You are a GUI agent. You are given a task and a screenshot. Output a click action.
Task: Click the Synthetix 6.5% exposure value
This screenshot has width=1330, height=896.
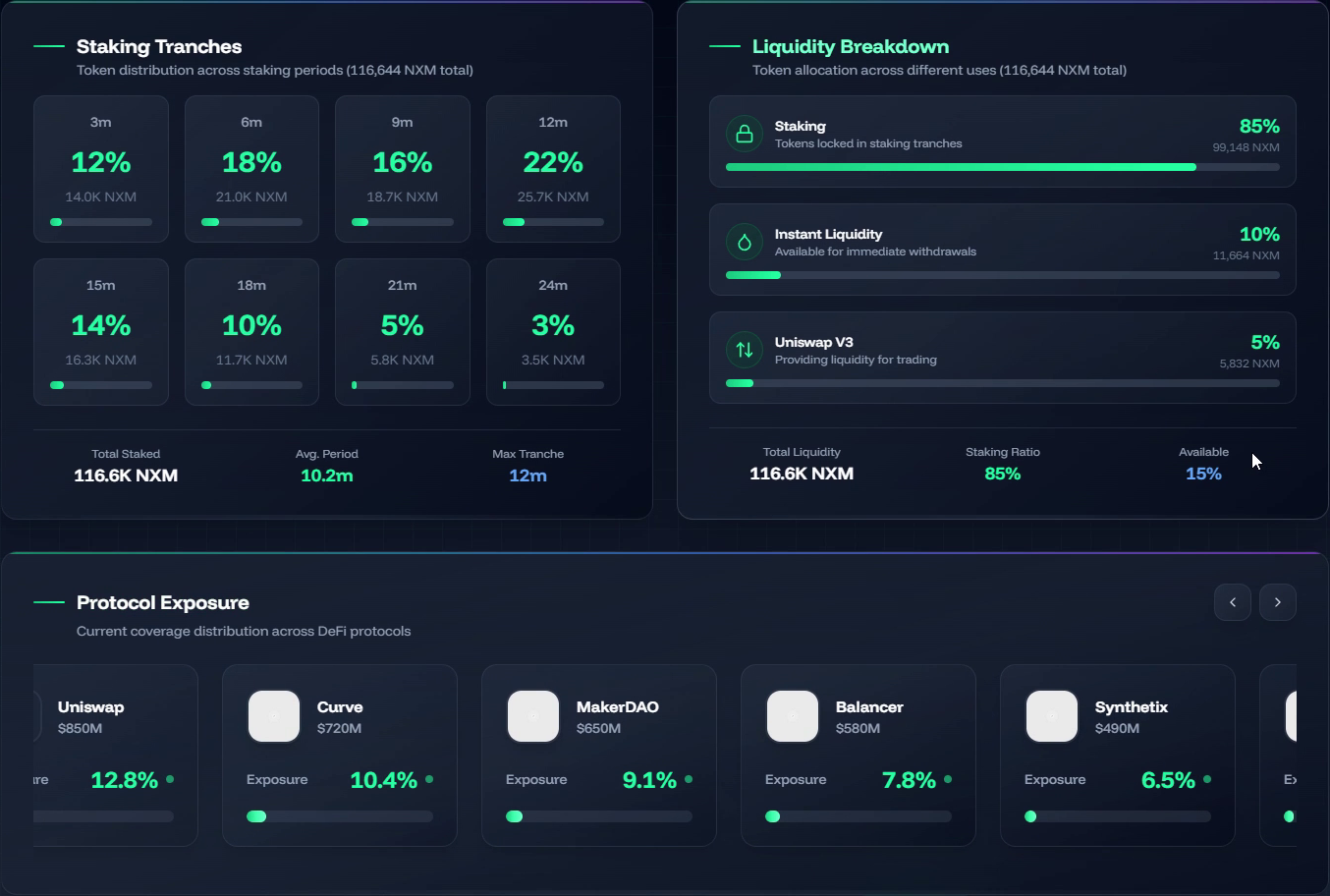pyautogui.click(x=1168, y=780)
